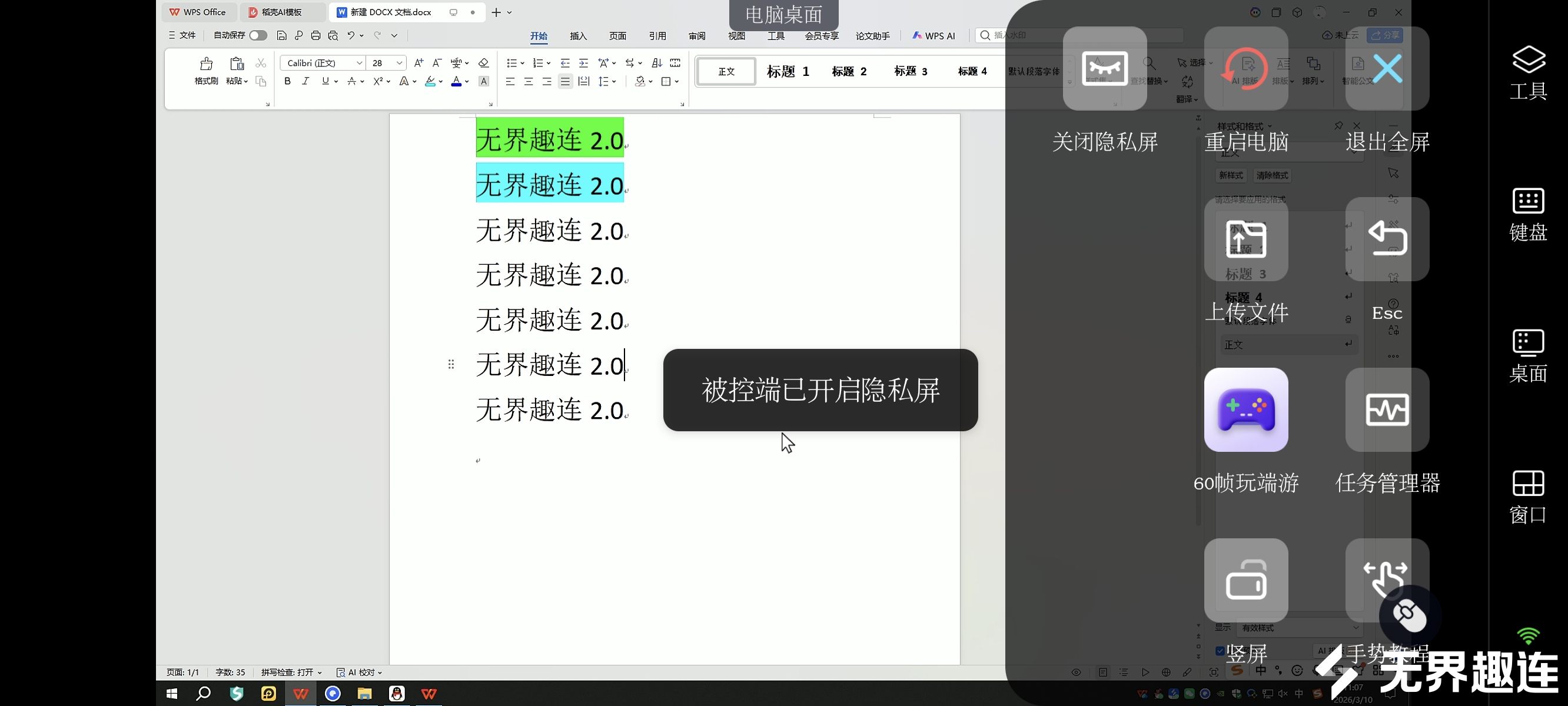Open taskbar search magnifier
Viewport: 1568px width, 706px height.
tap(203, 693)
